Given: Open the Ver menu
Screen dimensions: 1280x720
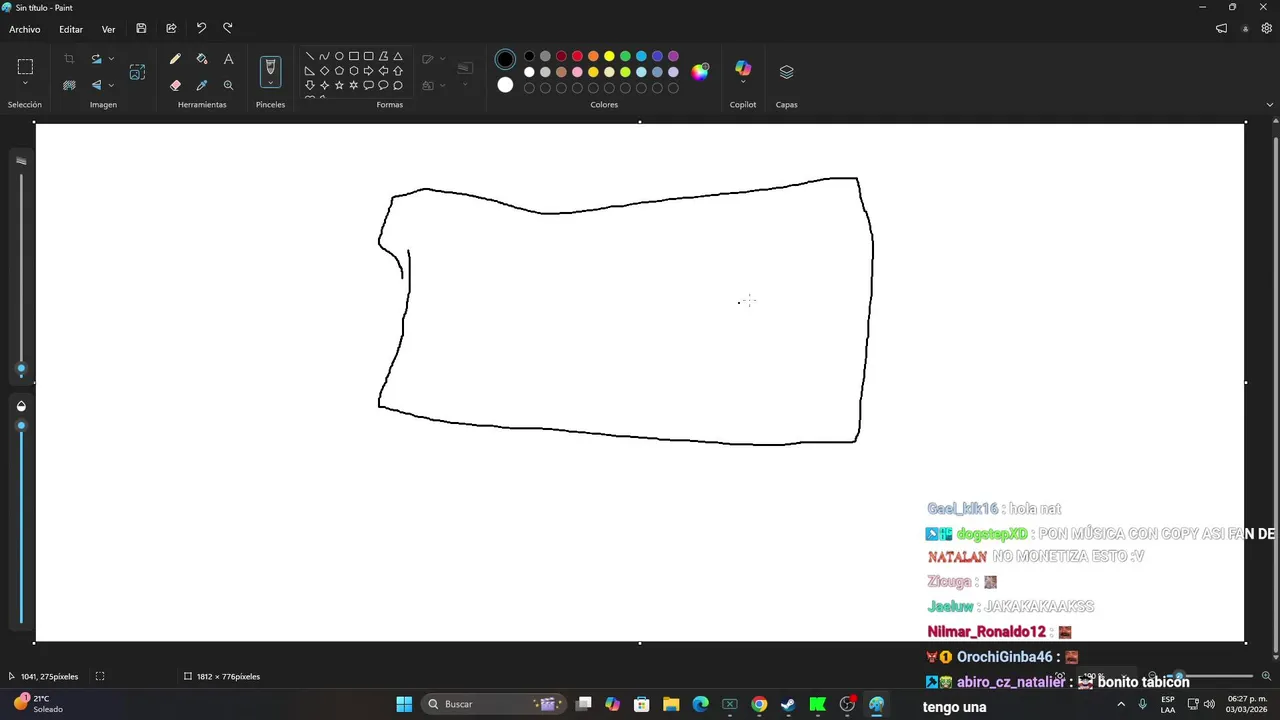Looking at the screenshot, I should point(108,29).
